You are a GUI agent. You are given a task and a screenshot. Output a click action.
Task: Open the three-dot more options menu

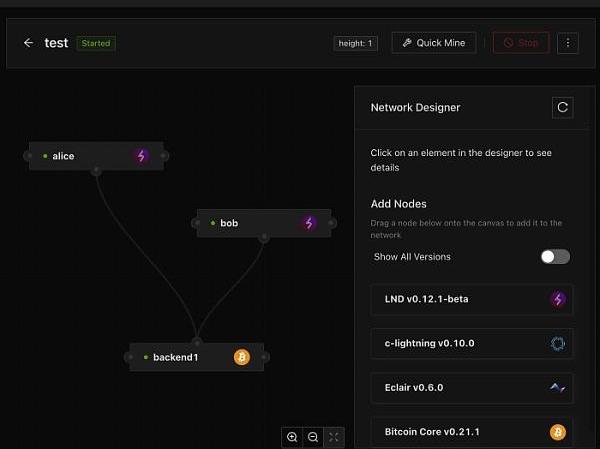tap(567, 43)
